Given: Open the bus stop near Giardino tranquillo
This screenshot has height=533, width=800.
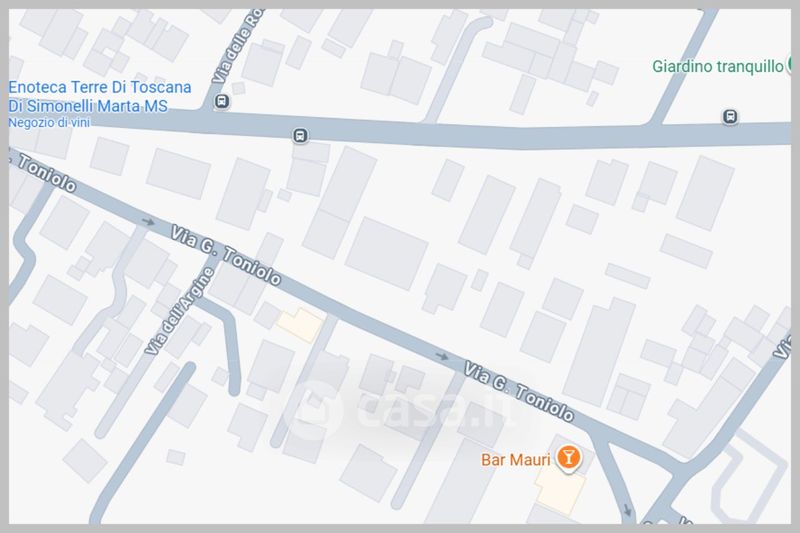Looking at the screenshot, I should [730, 116].
